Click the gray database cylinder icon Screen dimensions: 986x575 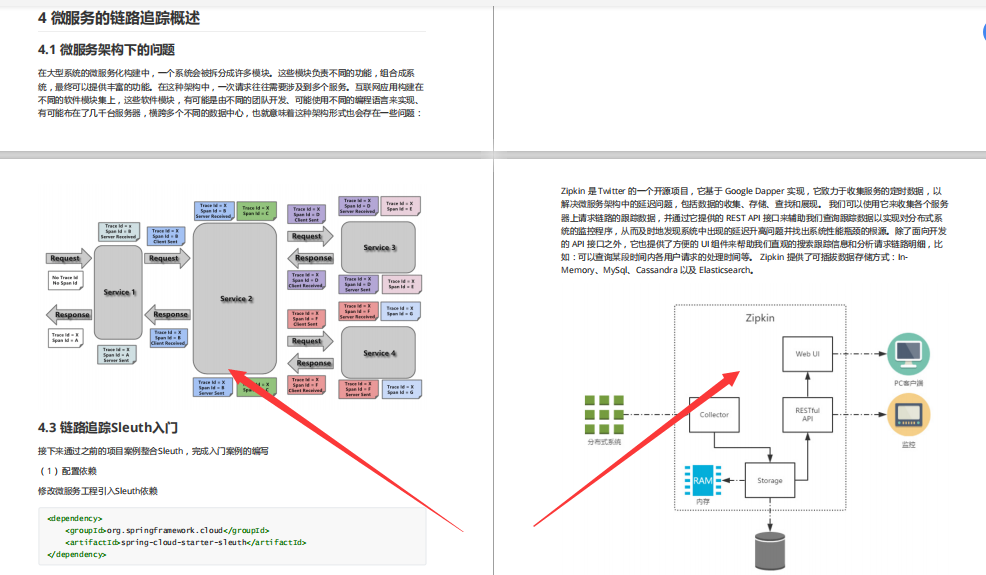coord(770,552)
